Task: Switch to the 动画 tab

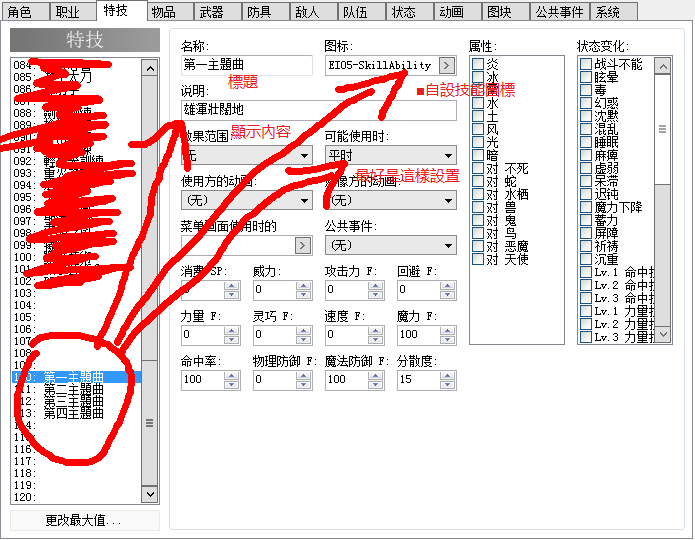Action: tap(457, 12)
